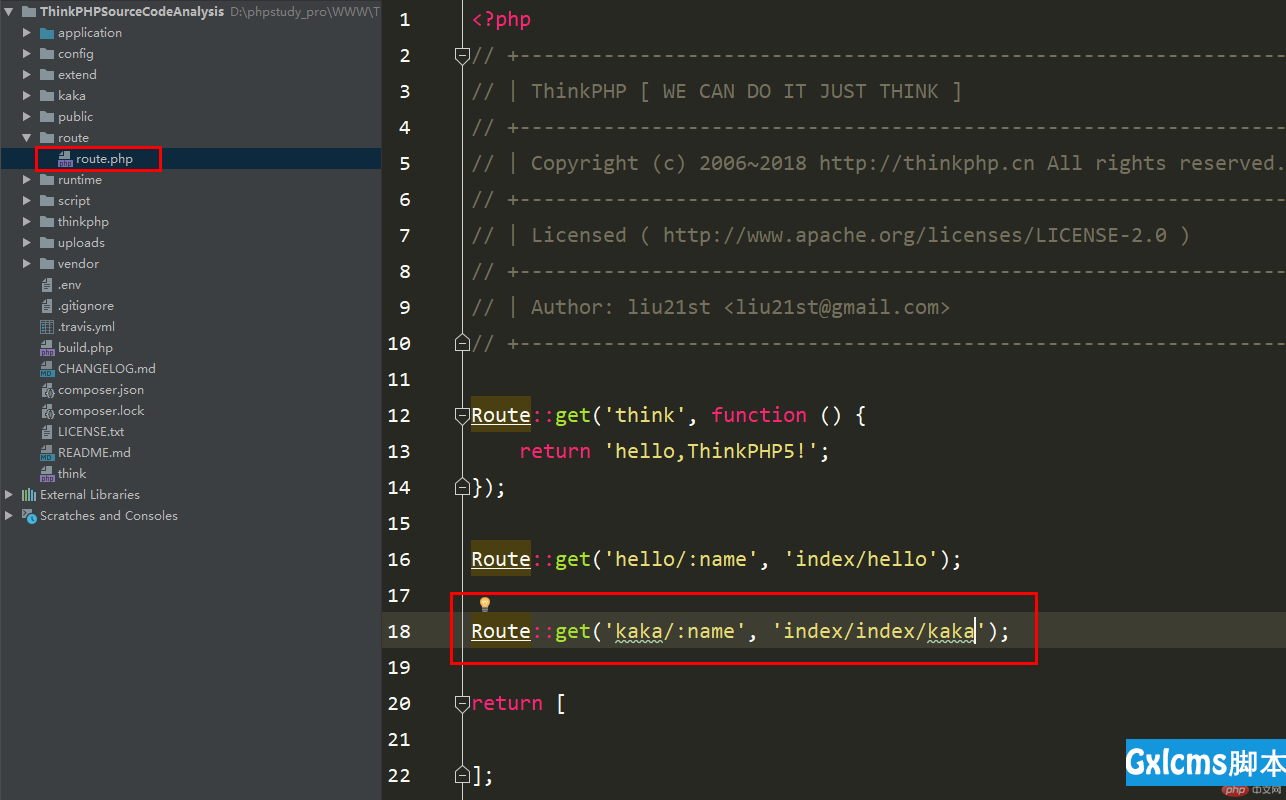Expand Scratches and Consoles arrow
The height and width of the screenshot is (800, 1286).
[10, 516]
